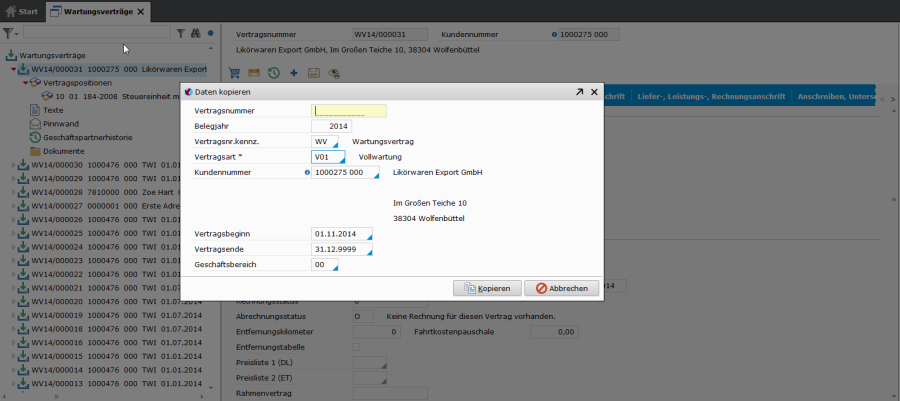Focus the tree filter search field

click(x=97, y=32)
